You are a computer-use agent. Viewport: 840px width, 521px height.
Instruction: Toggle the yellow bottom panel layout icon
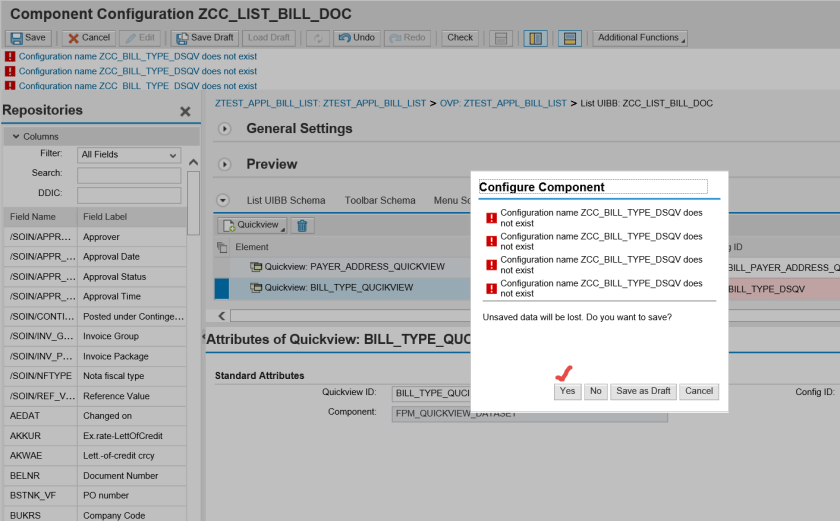[569, 38]
